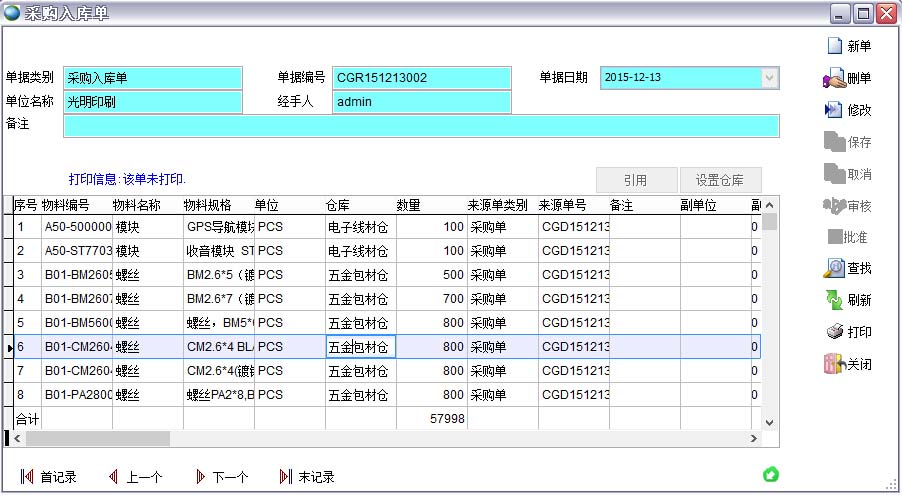Go to 上一个 (previous) record
Image resolution: width=902 pixels, height=495 pixels.
pyautogui.click(x=113, y=477)
